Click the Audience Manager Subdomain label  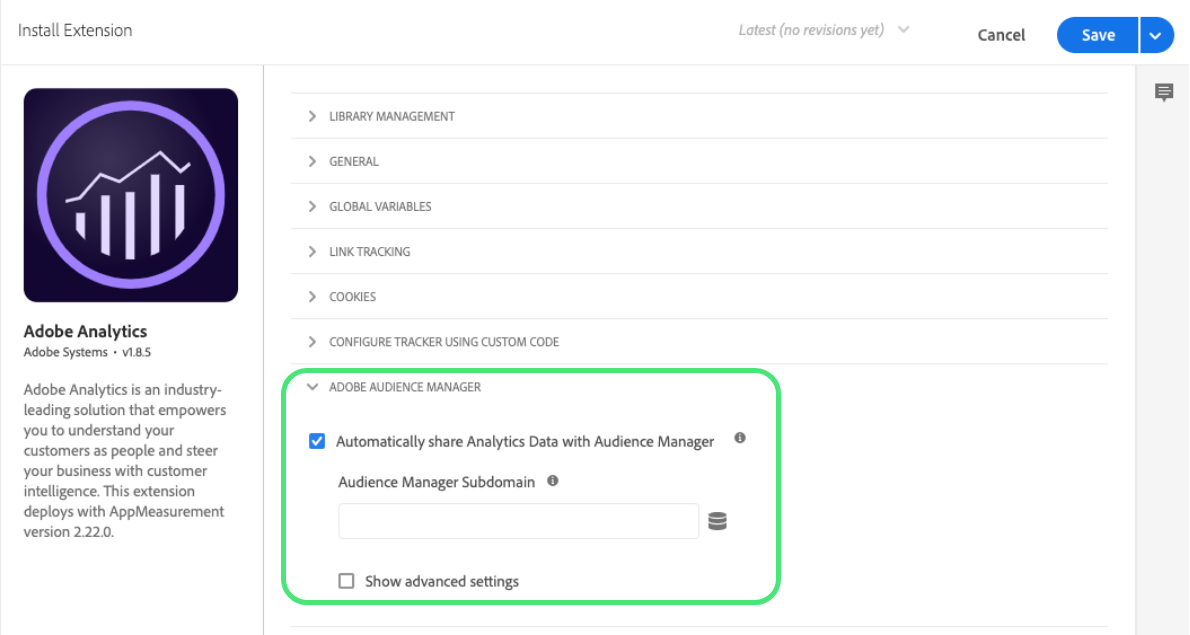pyautogui.click(x=436, y=482)
